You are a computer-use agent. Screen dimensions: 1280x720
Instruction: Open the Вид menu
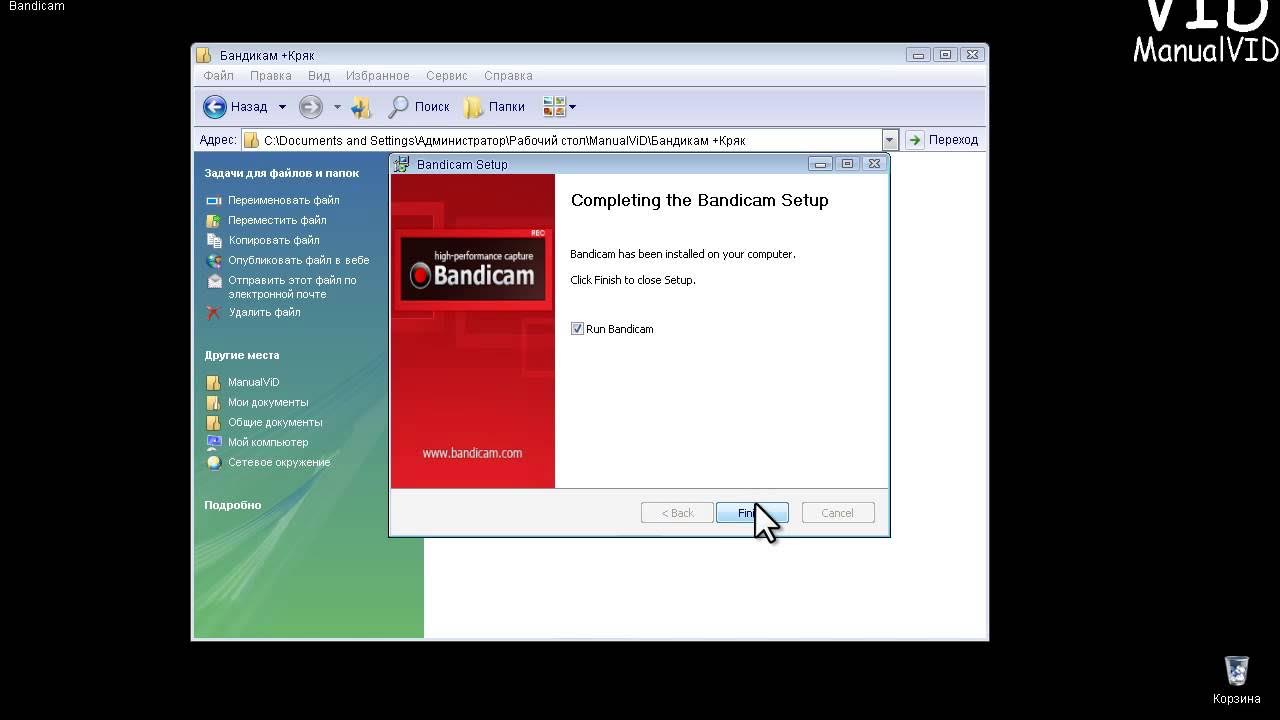pos(319,76)
